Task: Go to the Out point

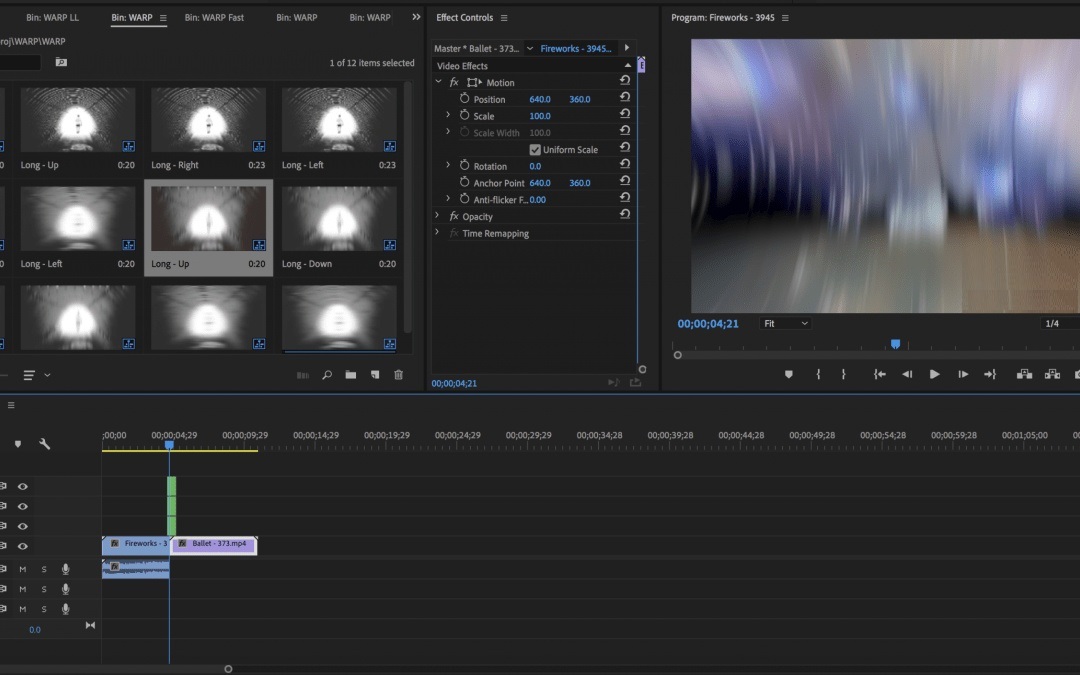Action: [x=990, y=374]
